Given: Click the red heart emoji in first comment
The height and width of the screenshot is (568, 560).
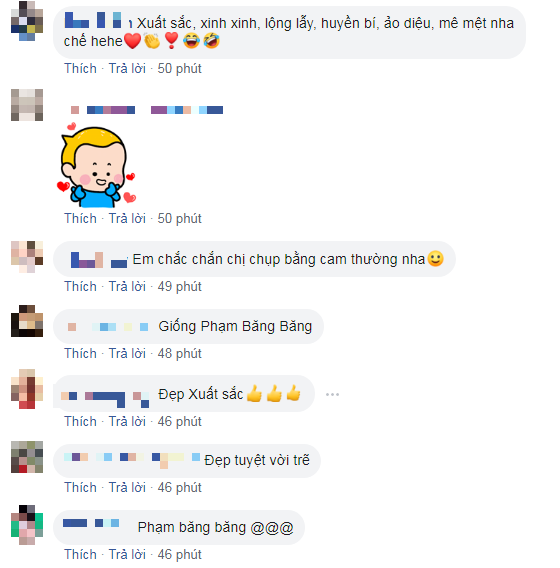Looking at the screenshot, I should (x=133, y=41).
